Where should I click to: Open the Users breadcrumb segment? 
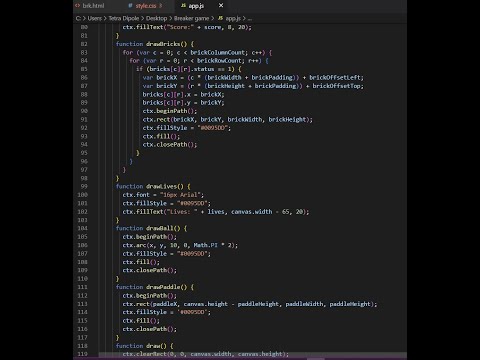pyautogui.click(x=95, y=18)
